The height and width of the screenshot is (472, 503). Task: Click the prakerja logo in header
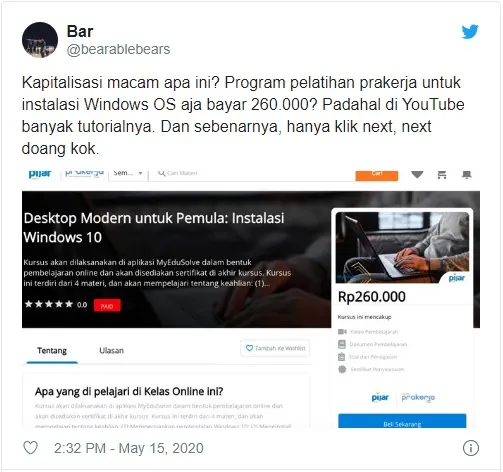(x=84, y=173)
